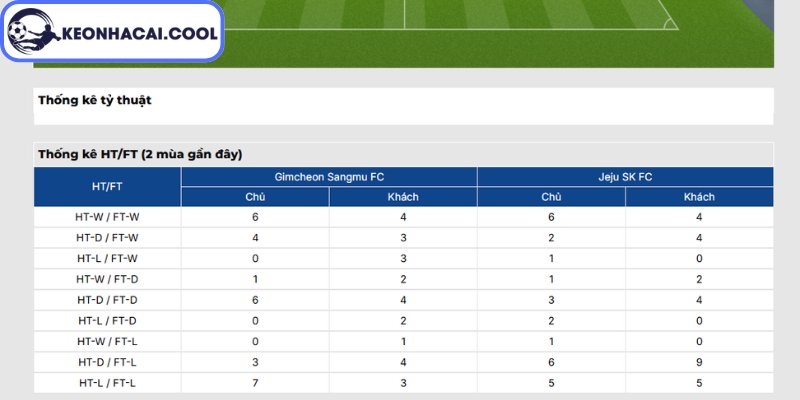The width and height of the screenshot is (800, 400).
Task: Click the HT-W / FT-D row label
Action: pos(107,279)
